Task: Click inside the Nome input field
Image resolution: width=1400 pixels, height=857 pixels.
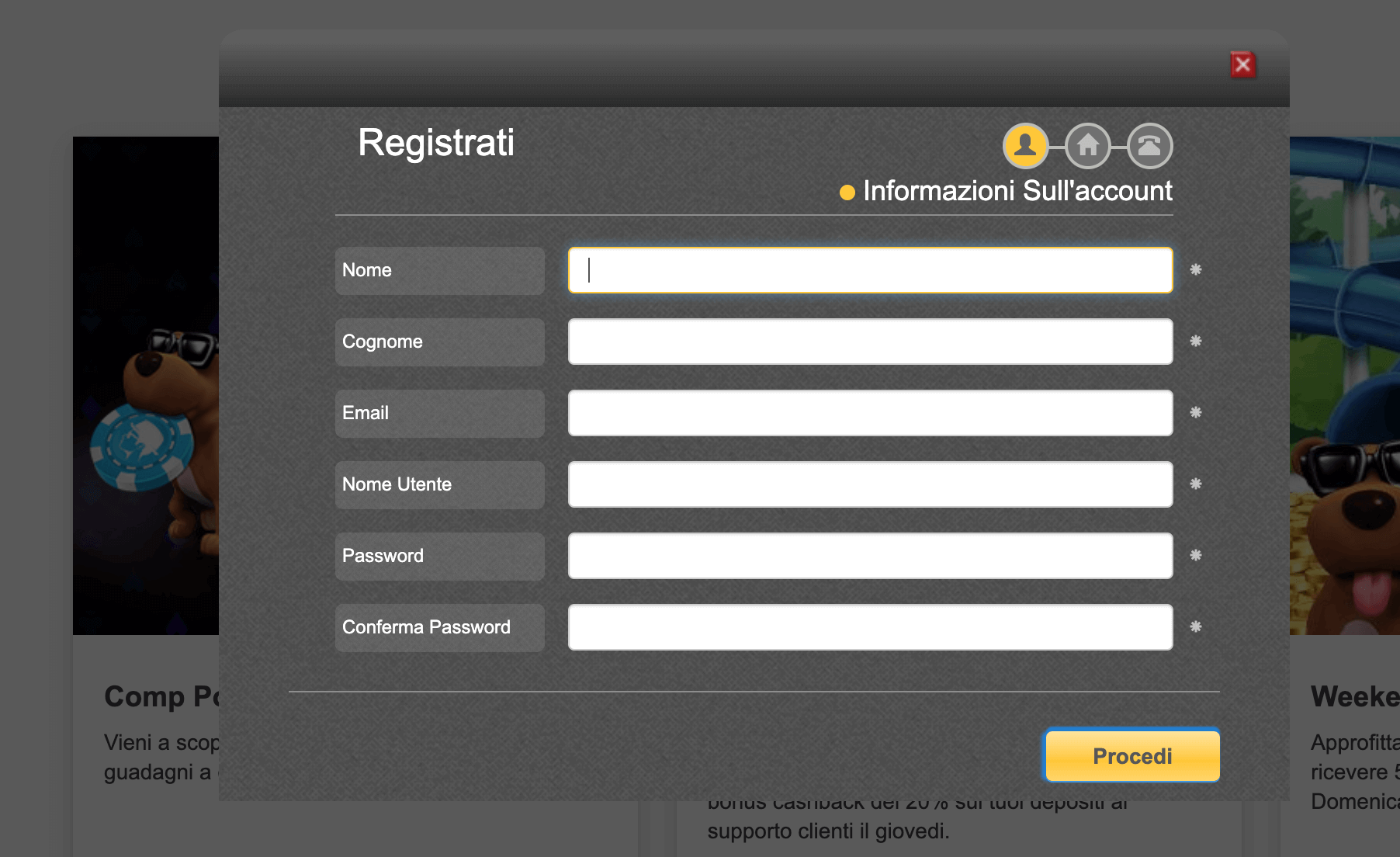Action: point(869,270)
